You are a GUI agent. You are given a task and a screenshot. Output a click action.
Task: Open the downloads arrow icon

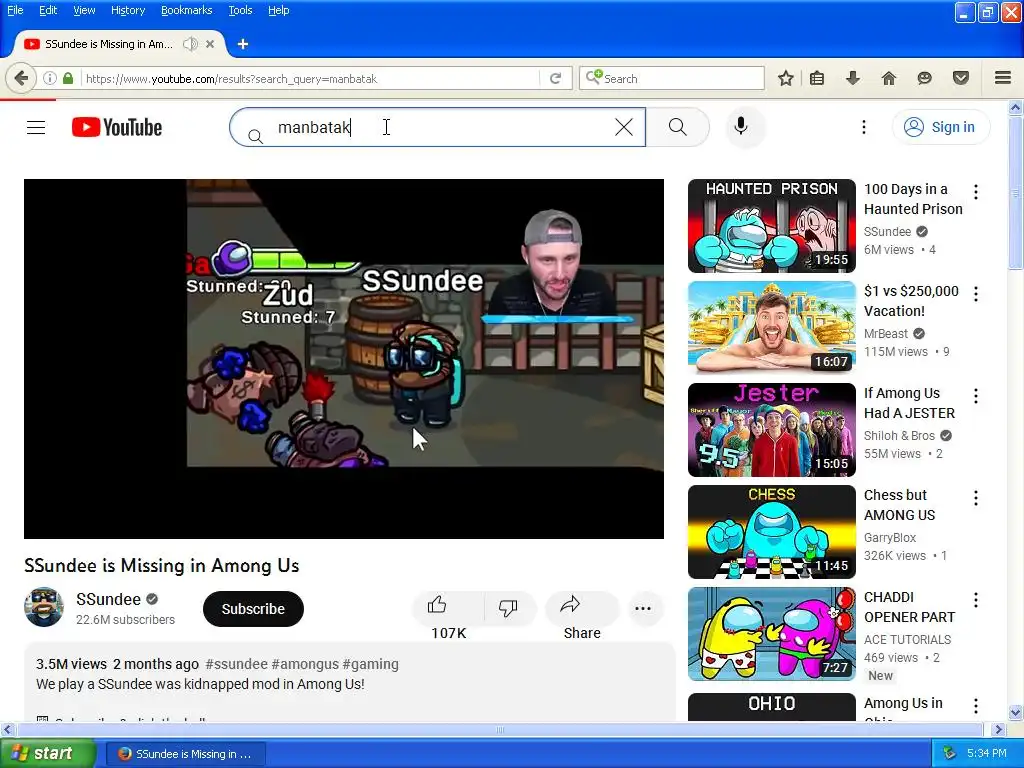click(x=853, y=78)
